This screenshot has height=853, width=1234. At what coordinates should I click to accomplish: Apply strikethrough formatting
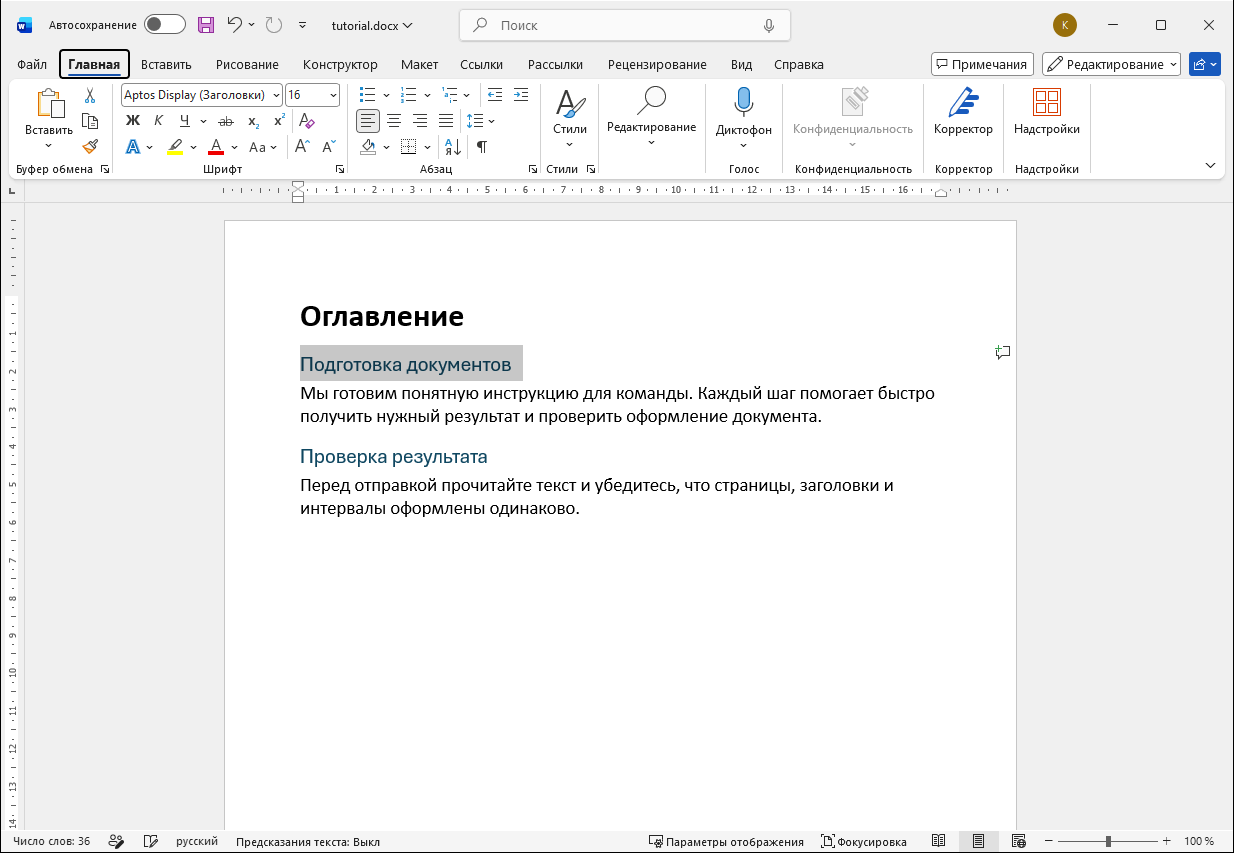(226, 121)
